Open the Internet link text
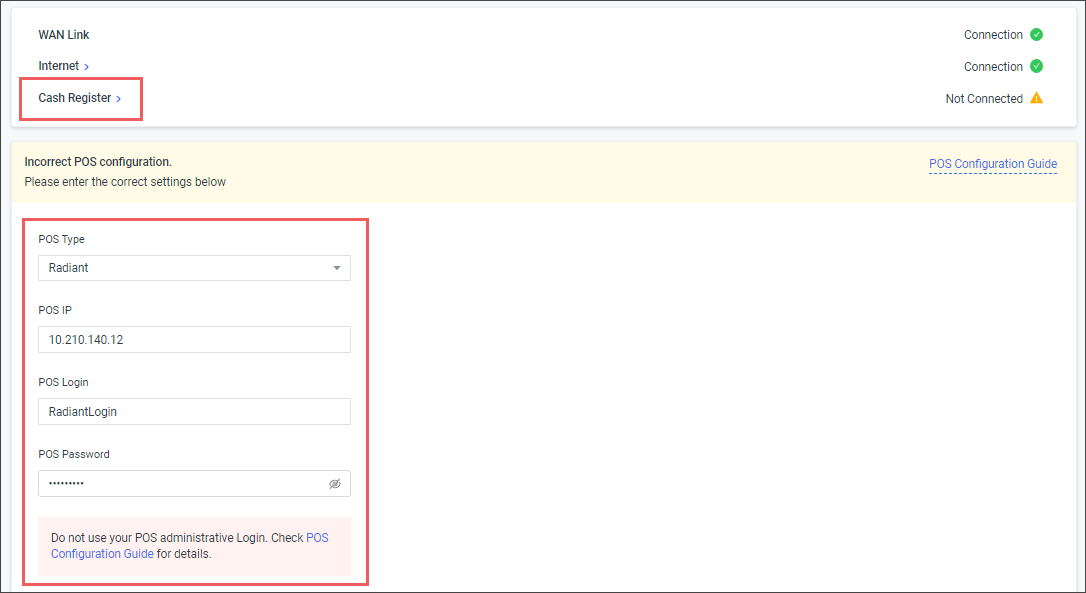The height and width of the screenshot is (593, 1086). (x=58, y=67)
